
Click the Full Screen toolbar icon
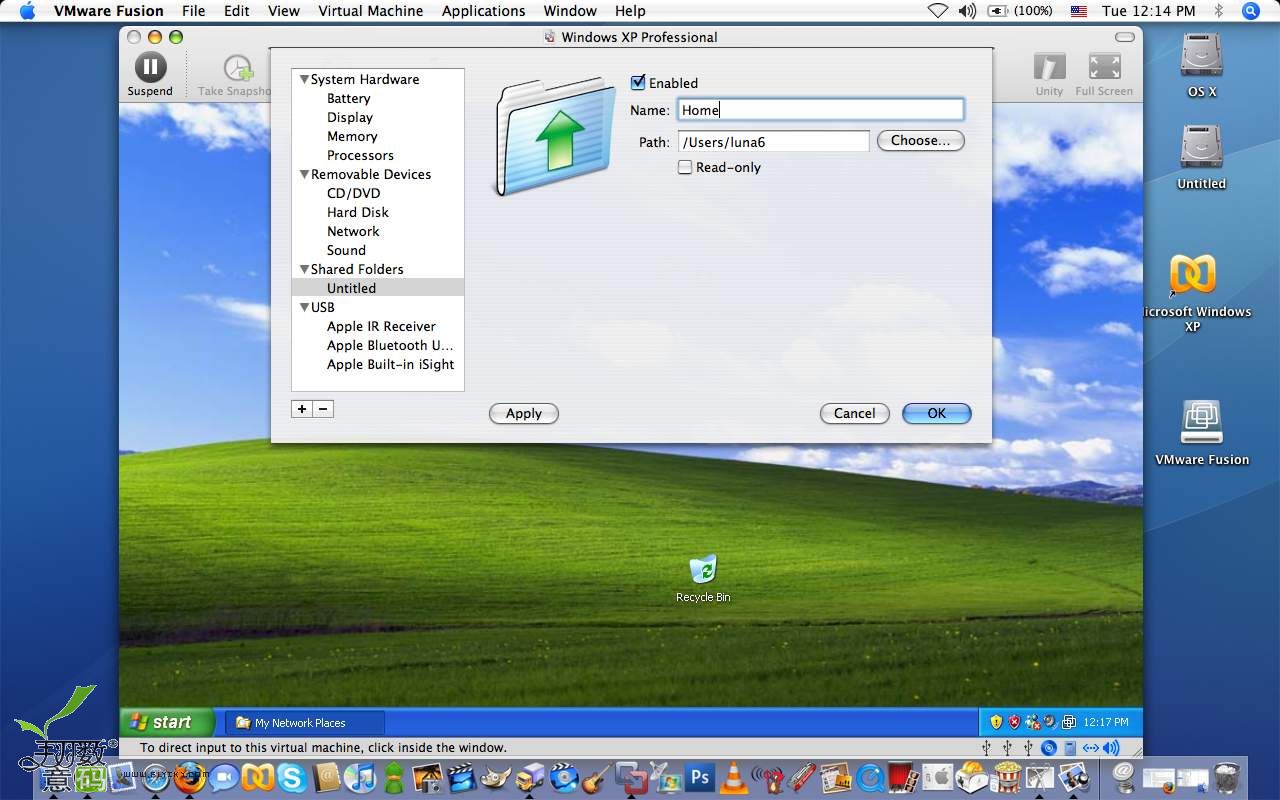point(1104,68)
